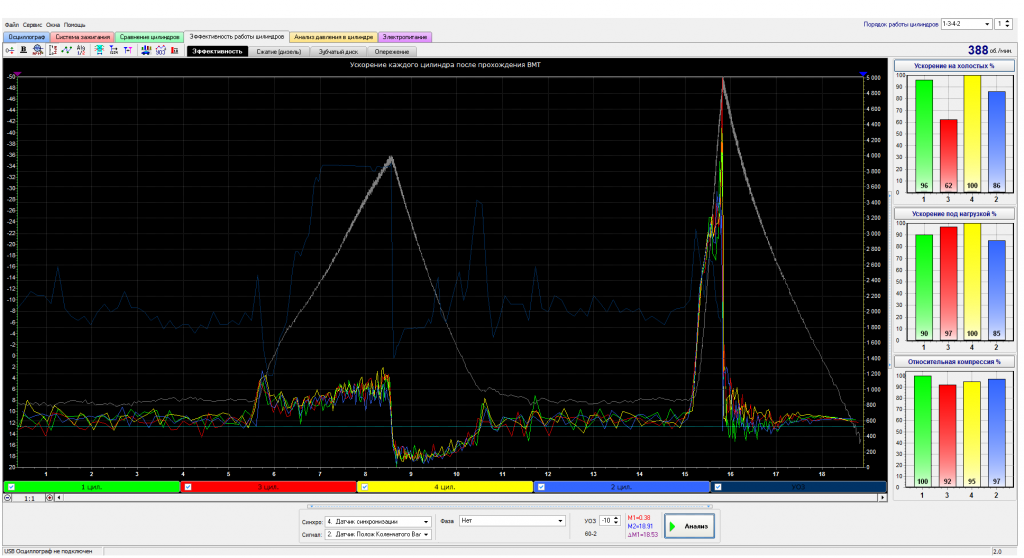1024x558 pixels.
Task: Click the red idle acceleration bar 62
Action: coord(948,156)
